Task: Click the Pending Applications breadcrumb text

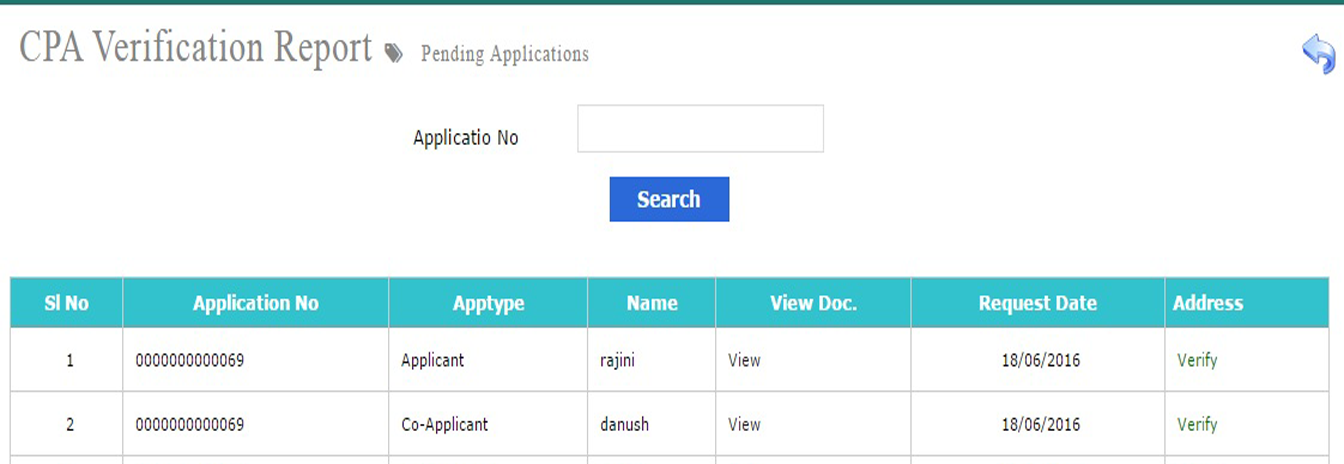Action: click(505, 54)
